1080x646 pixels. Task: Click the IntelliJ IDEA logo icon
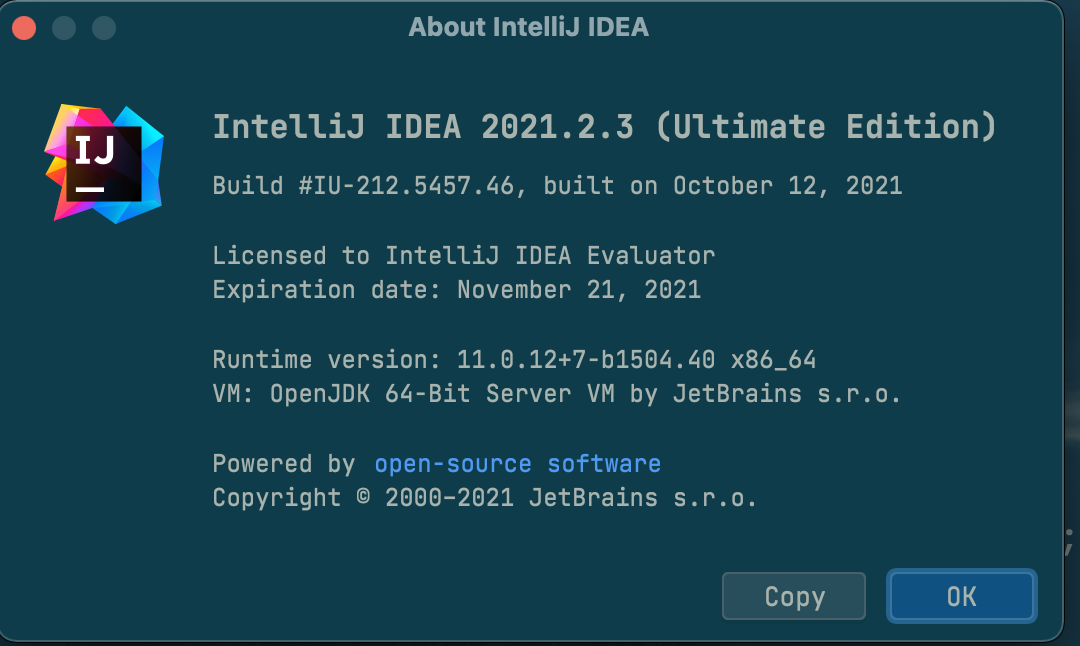[104, 163]
